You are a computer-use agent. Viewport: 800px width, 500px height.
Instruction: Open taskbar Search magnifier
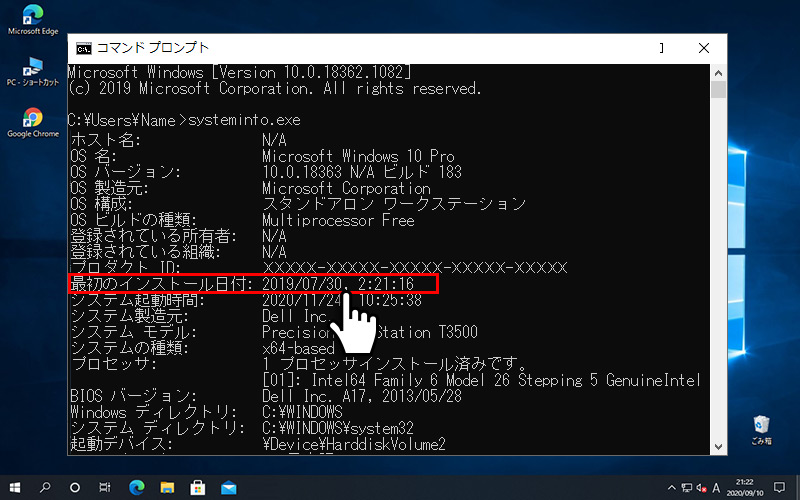coord(45,487)
